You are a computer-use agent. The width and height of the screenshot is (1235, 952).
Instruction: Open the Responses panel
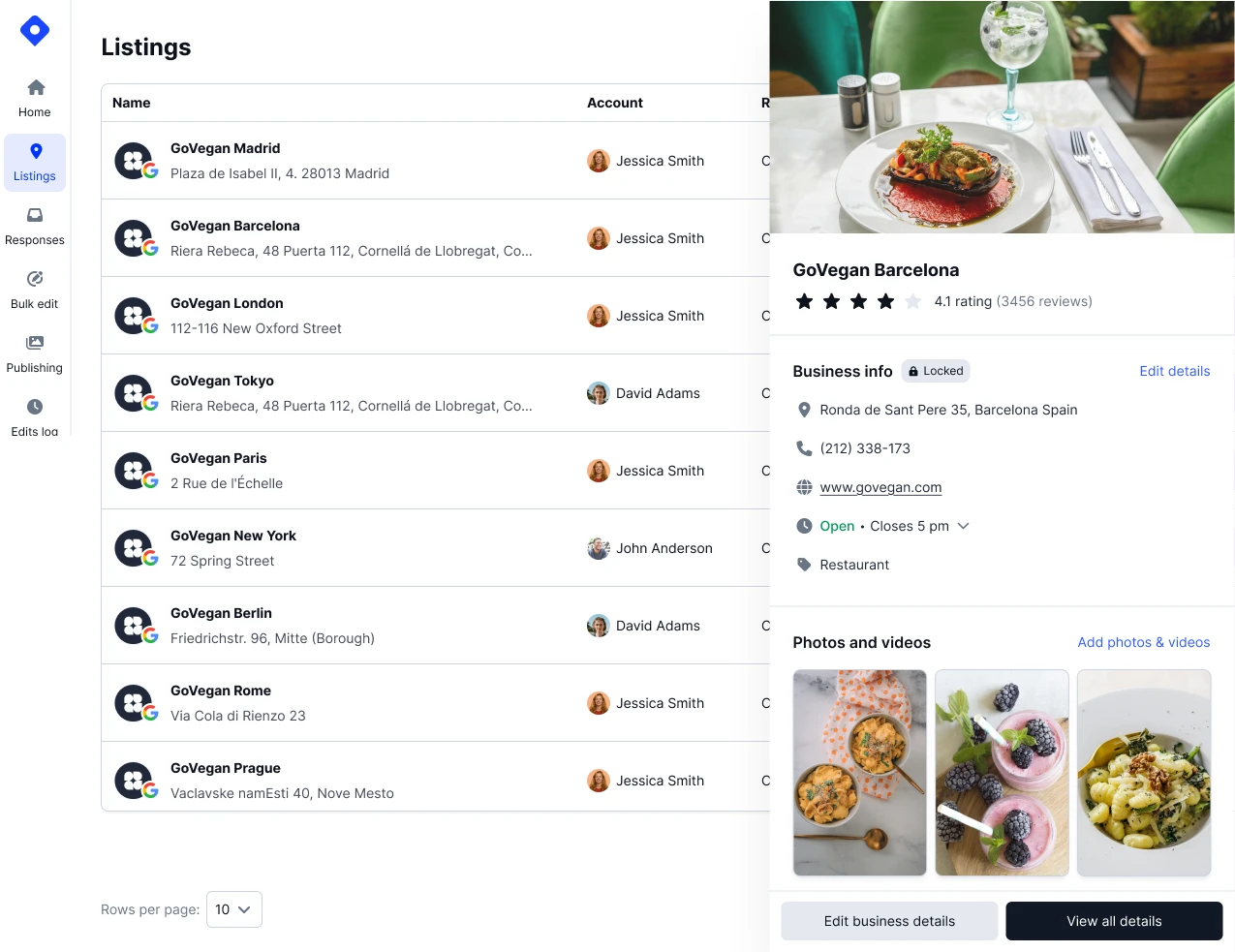pyautogui.click(x=34, y=226)
